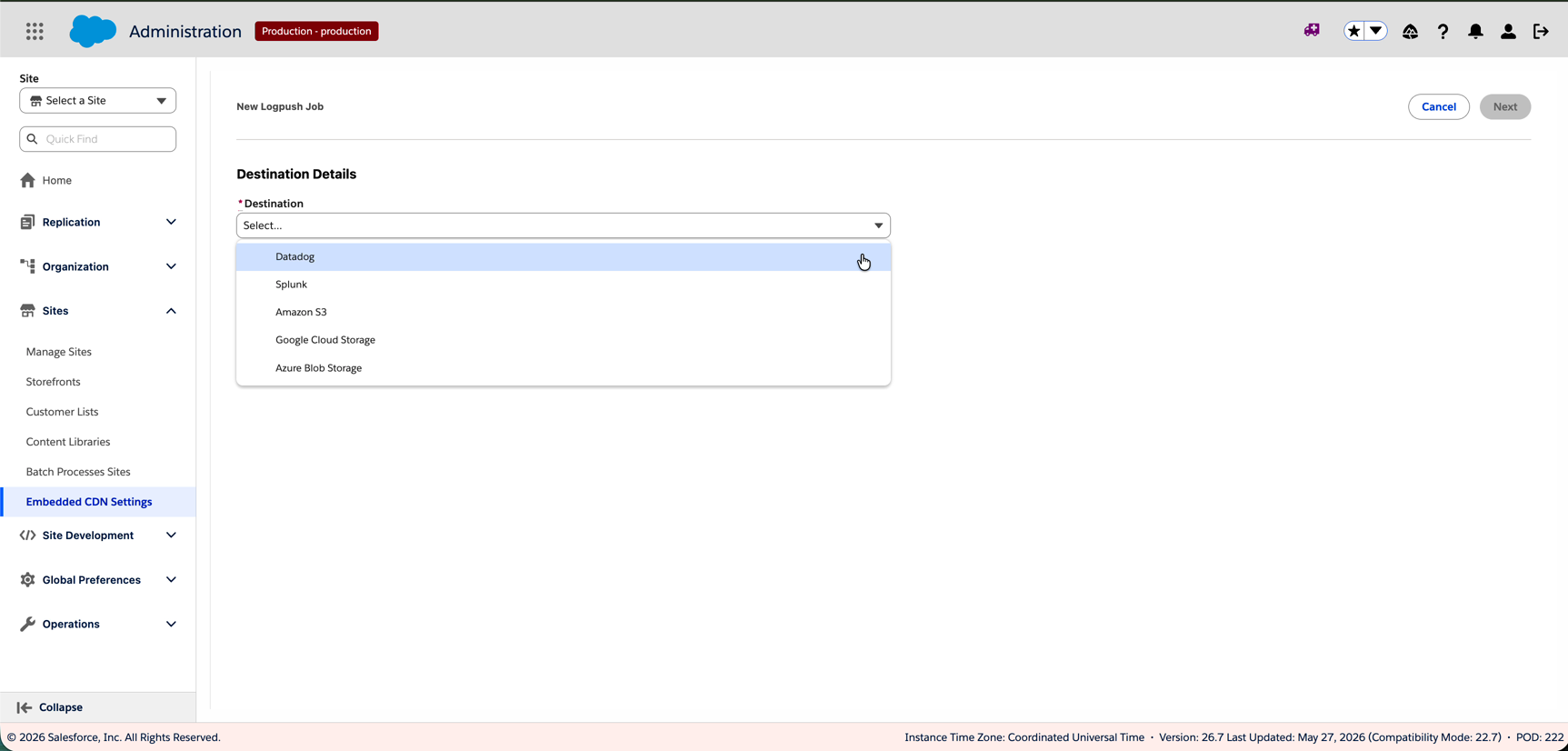Viewport: 1568px width, 751px height.
Task: Go to Home in sidebar
Action: tap(56, 180)
